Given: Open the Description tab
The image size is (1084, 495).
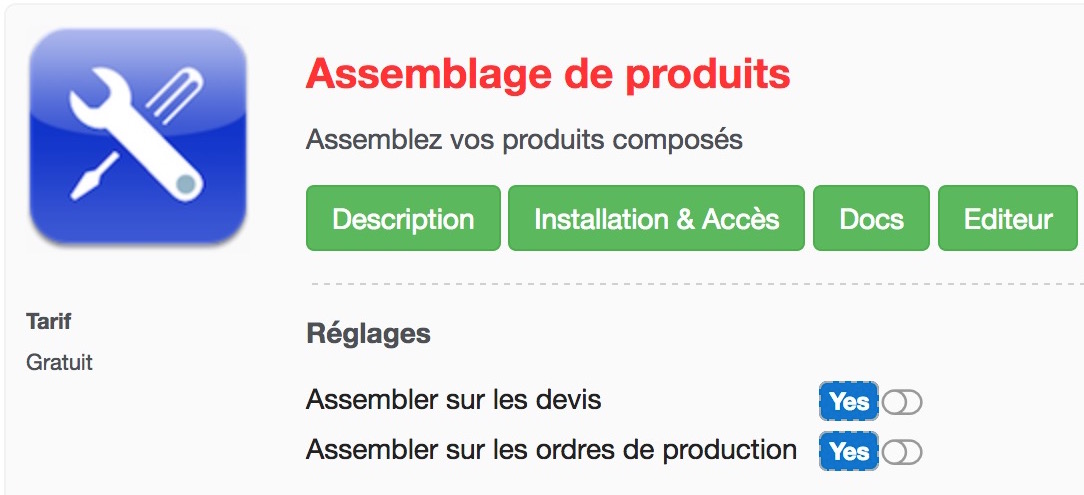Looking at the screenshot, I should coord(403,218).
